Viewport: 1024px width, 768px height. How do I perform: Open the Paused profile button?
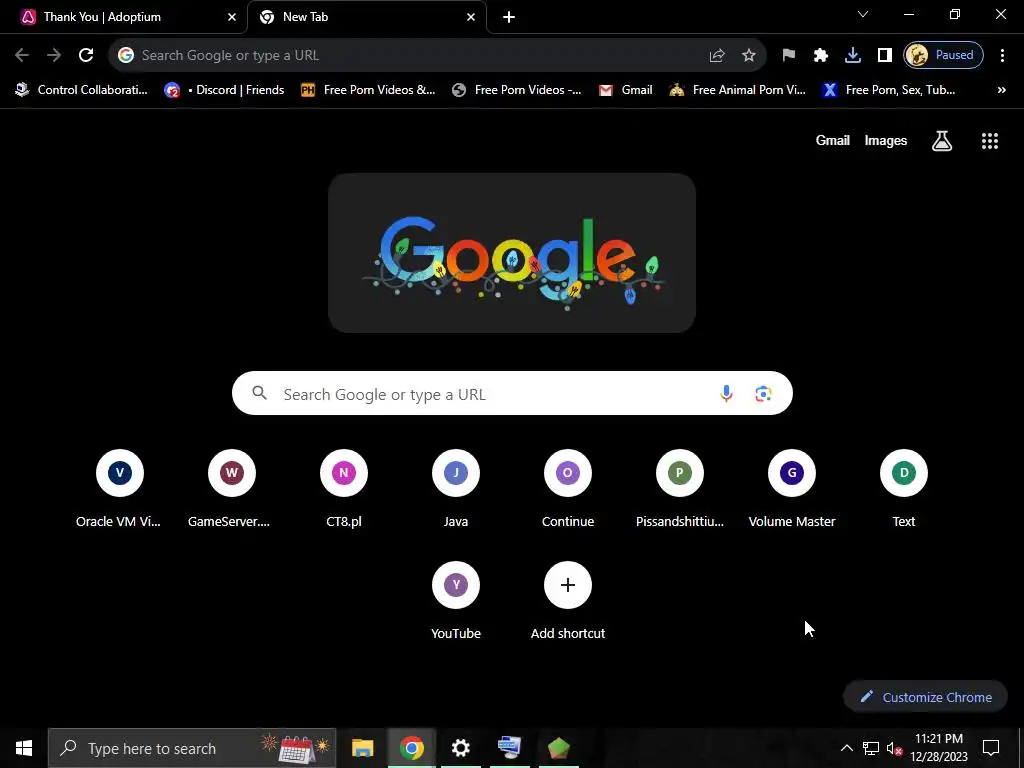point(943,56)
